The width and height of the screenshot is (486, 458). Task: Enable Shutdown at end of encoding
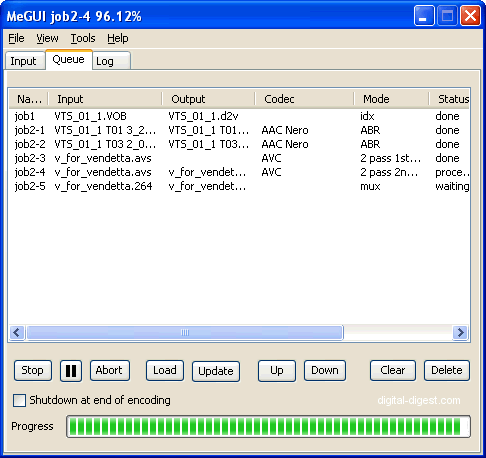coord(19,400)
